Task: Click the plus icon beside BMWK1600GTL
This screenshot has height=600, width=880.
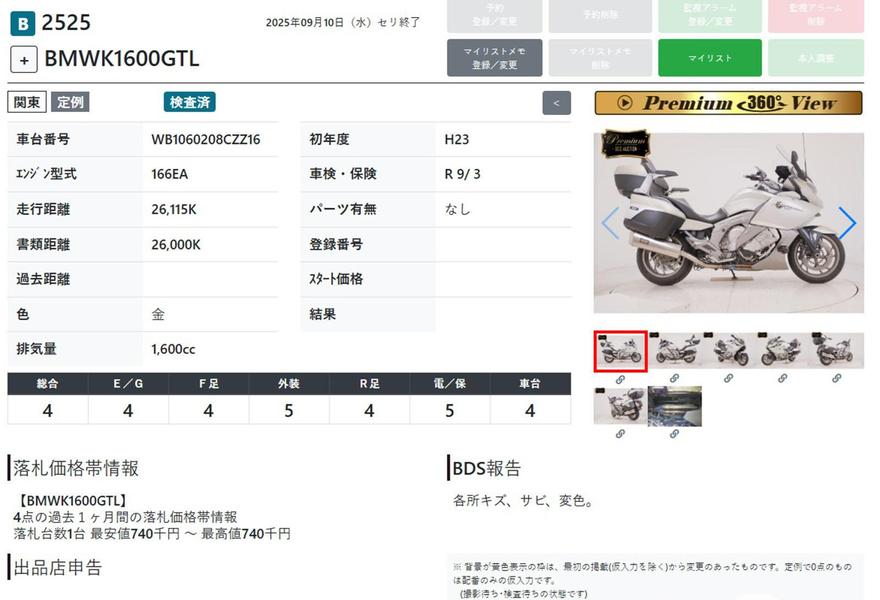Action: 24,59
